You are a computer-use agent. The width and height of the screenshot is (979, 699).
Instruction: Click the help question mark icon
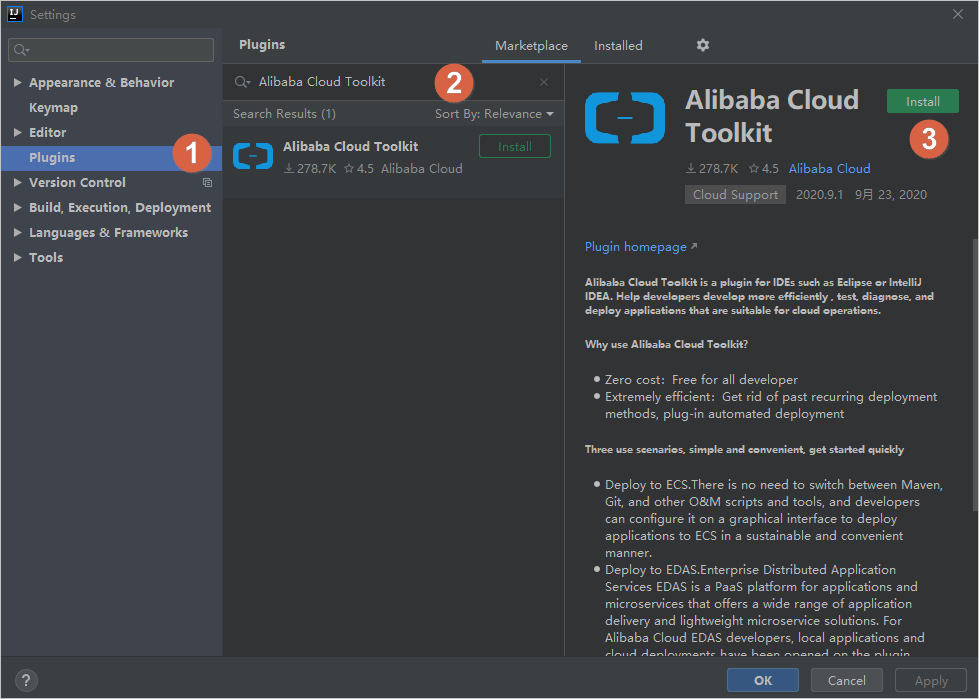click(x=24, y=680)
